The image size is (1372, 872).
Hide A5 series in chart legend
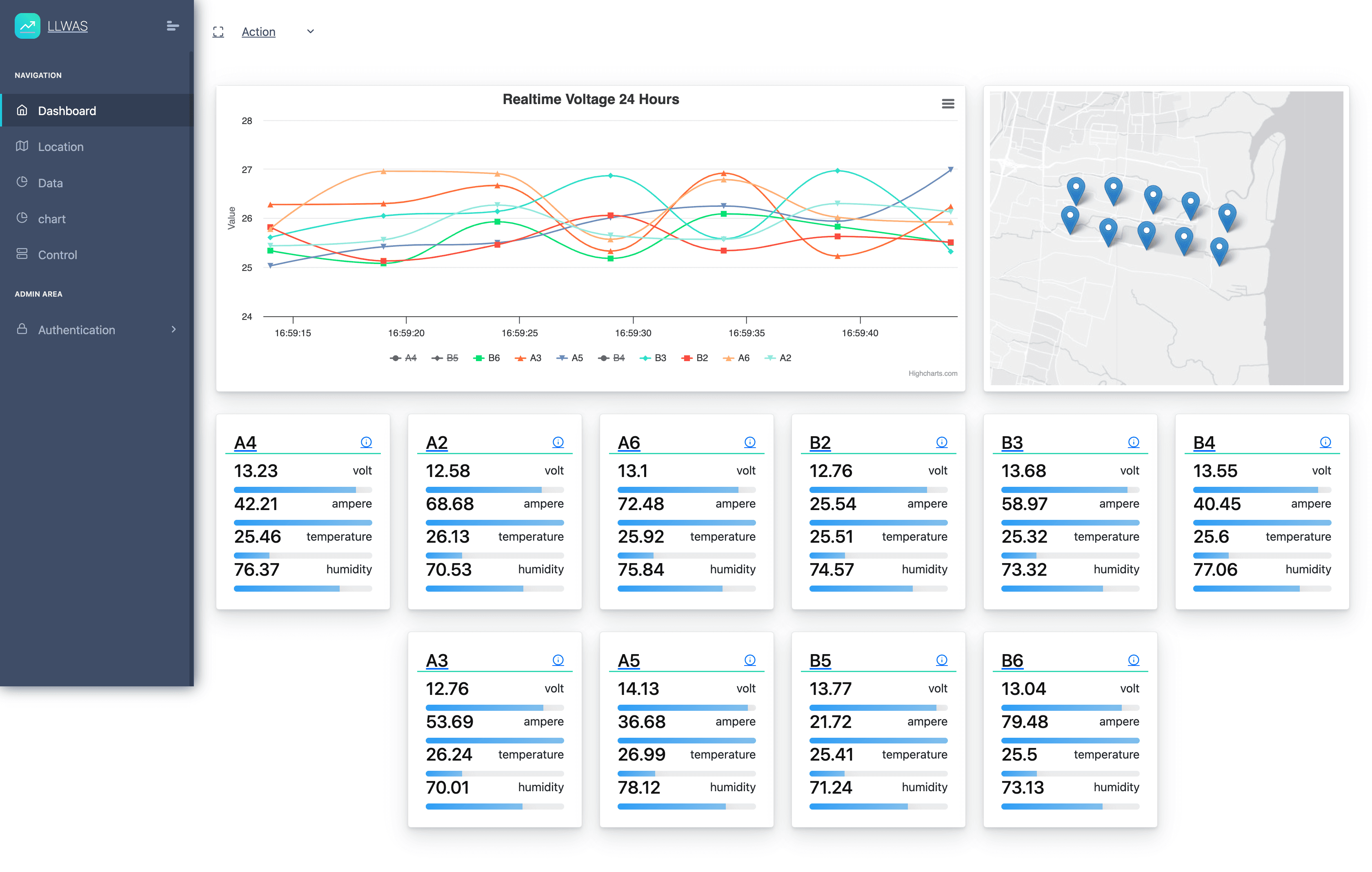click(570, 358)
